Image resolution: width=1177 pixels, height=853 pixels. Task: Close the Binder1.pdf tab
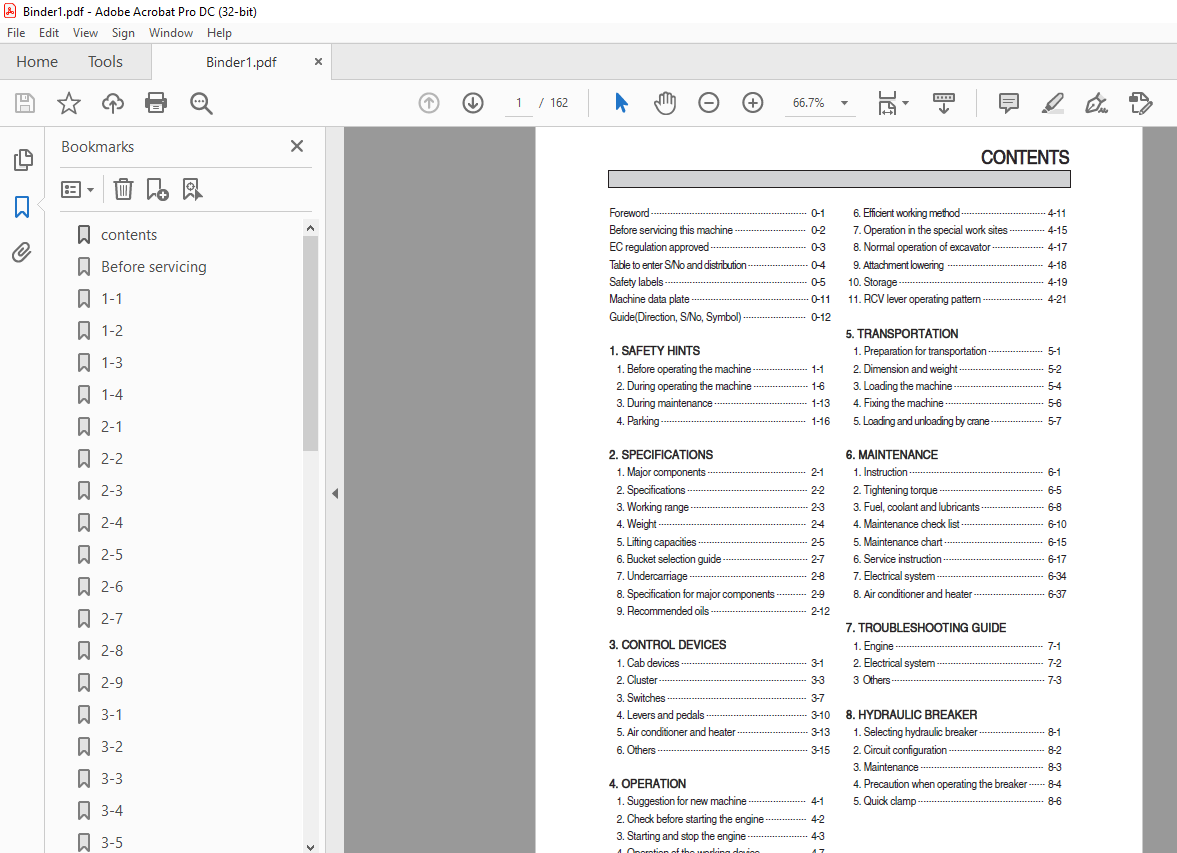pos(318,62)
